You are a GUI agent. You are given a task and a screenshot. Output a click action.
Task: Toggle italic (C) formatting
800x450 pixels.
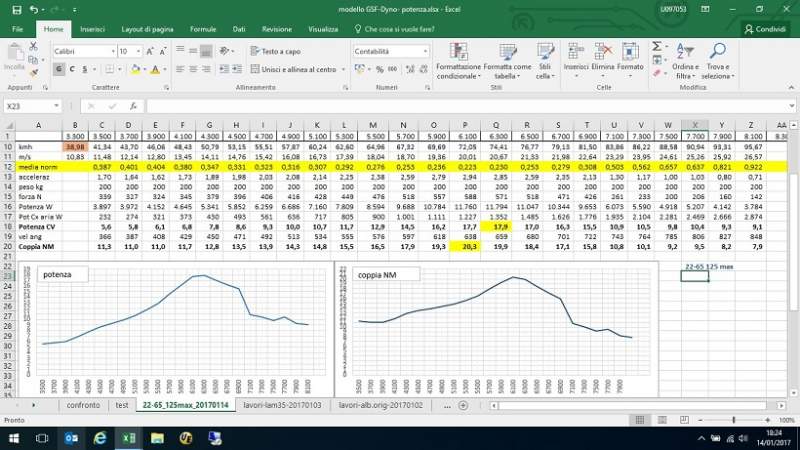point(72,69)
